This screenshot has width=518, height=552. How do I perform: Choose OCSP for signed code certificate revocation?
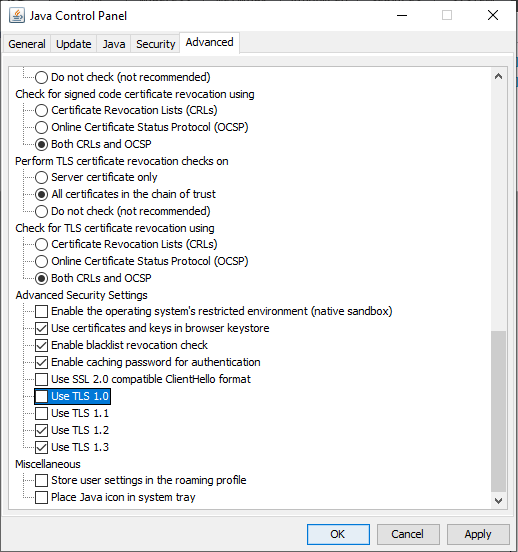41,127
